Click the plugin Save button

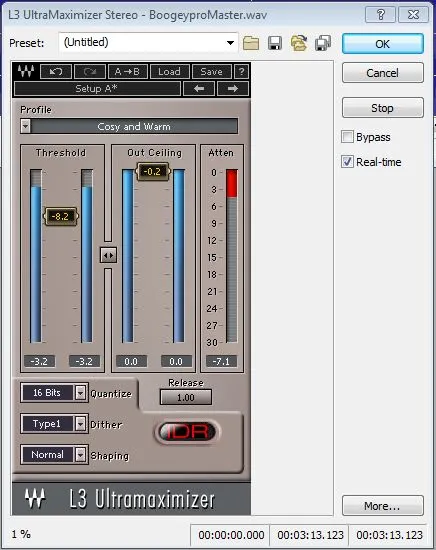coord(212,72)
